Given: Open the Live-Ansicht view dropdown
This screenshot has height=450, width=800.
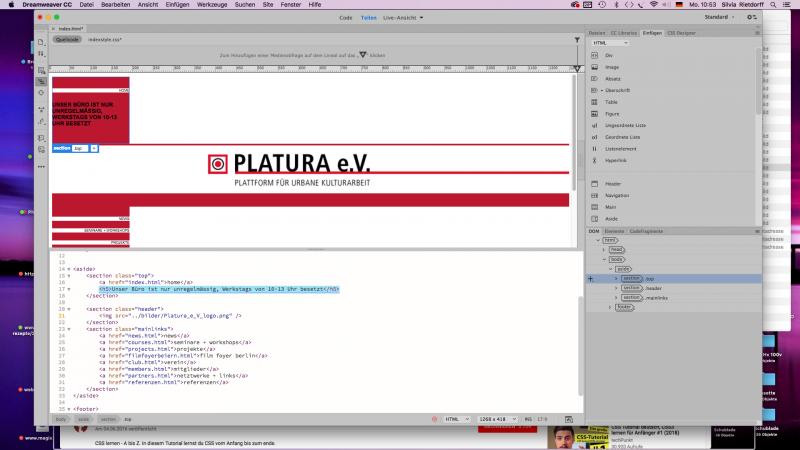Looking at the screenshot, I should 405,18.
